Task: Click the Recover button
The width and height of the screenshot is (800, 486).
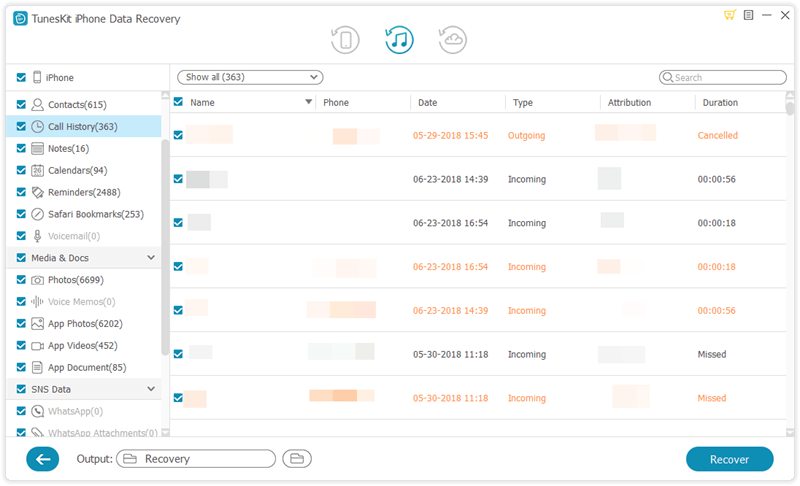Action: pos(730,459)
